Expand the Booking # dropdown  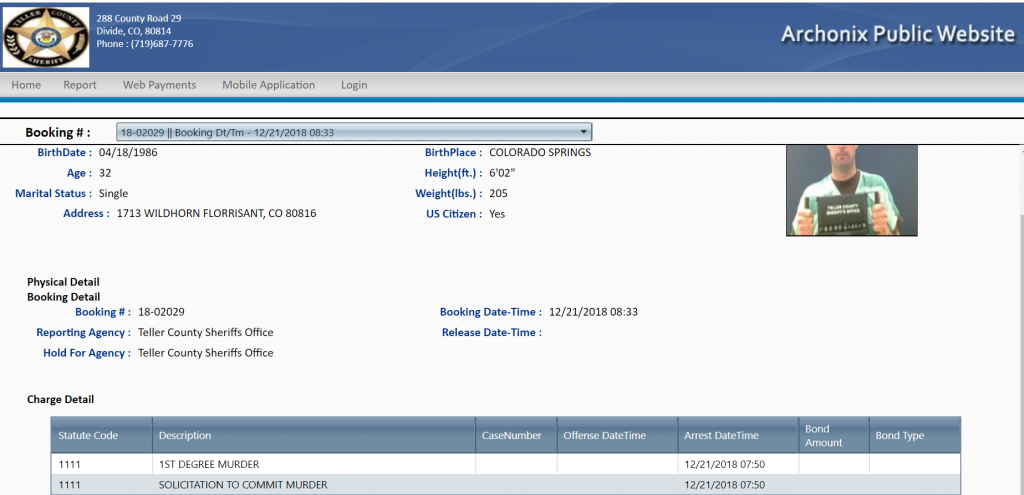(x=354, y=132)
